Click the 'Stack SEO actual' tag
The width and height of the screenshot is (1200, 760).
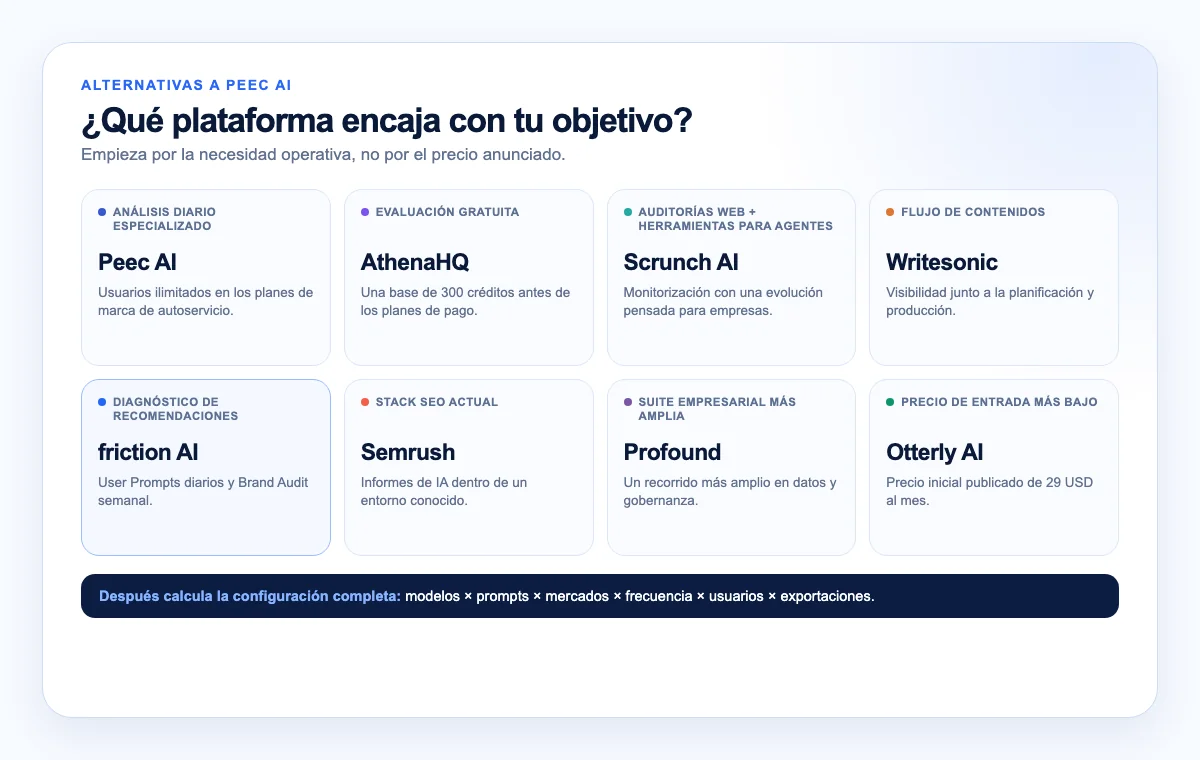436,402
